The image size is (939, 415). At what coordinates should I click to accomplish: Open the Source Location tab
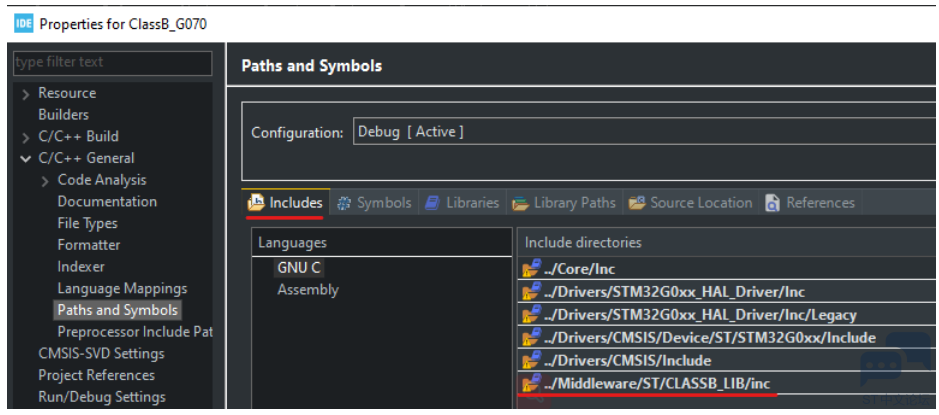coord(690,203)
